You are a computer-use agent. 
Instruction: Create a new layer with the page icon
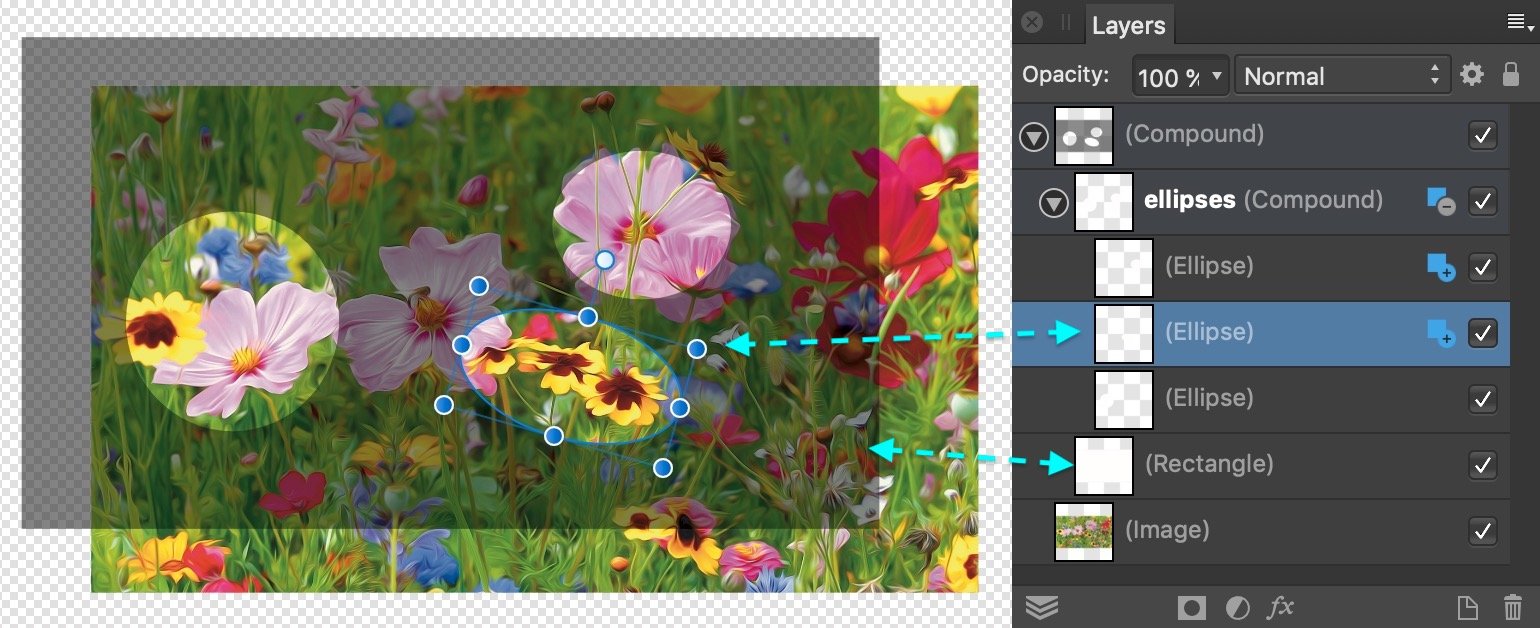pyautogui.click(x=1467, y=607)
